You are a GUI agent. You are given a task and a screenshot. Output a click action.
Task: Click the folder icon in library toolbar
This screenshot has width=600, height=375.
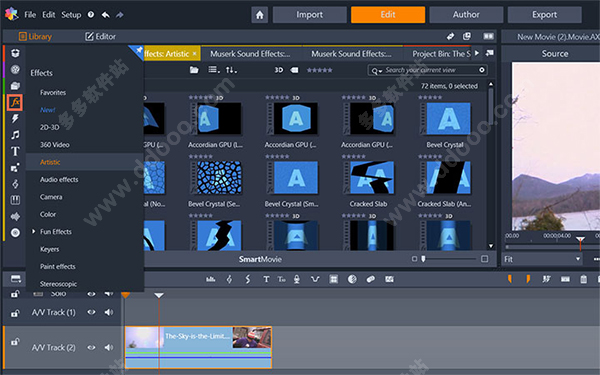194,70
